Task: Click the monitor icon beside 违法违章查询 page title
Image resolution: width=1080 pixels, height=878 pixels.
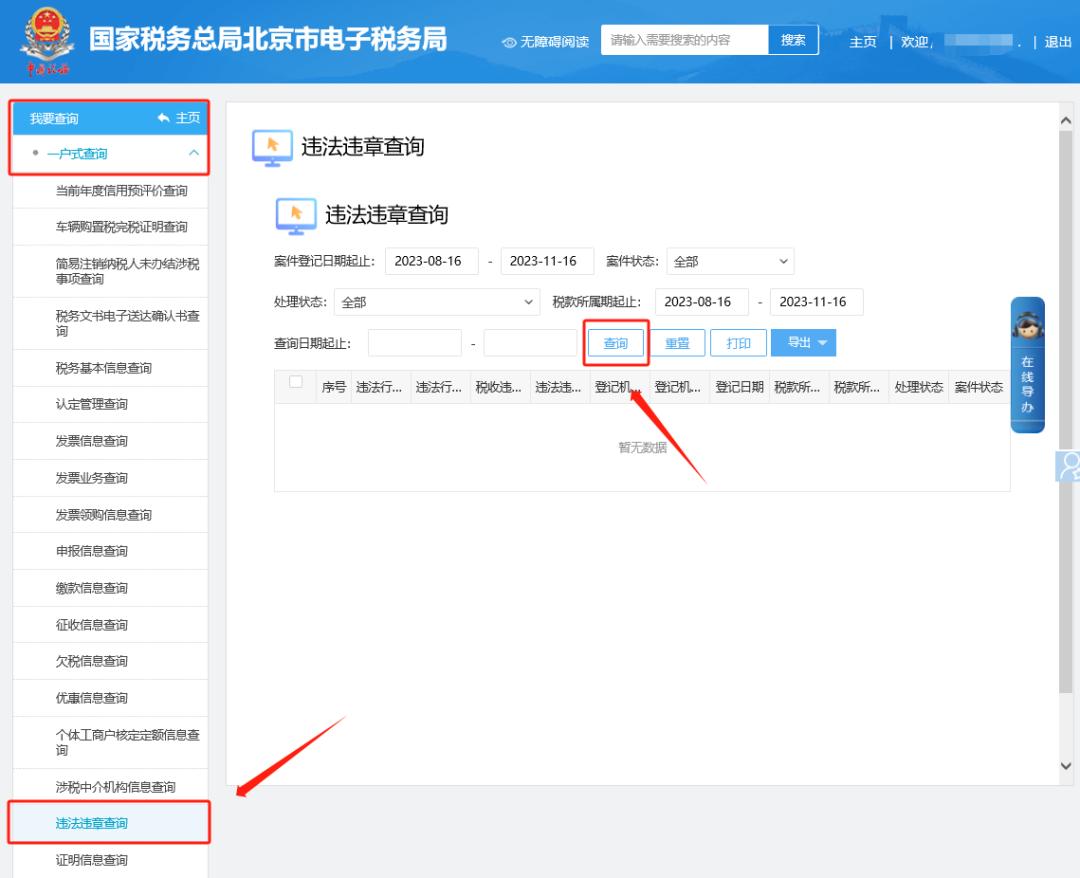Action: tap(272, 147)
